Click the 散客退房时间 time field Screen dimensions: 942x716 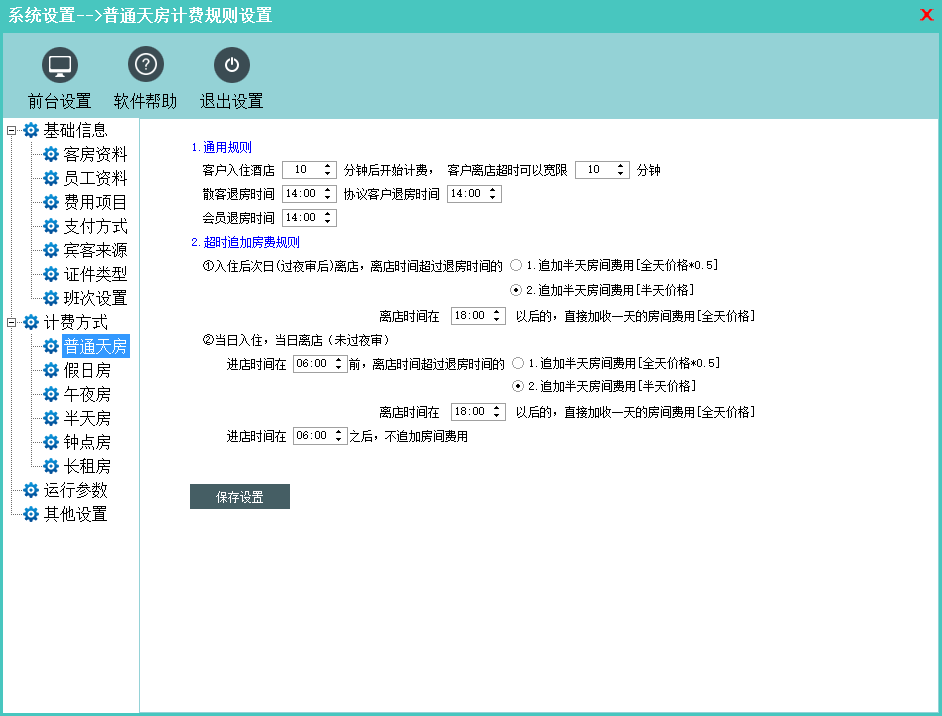[x=300, y=194]
